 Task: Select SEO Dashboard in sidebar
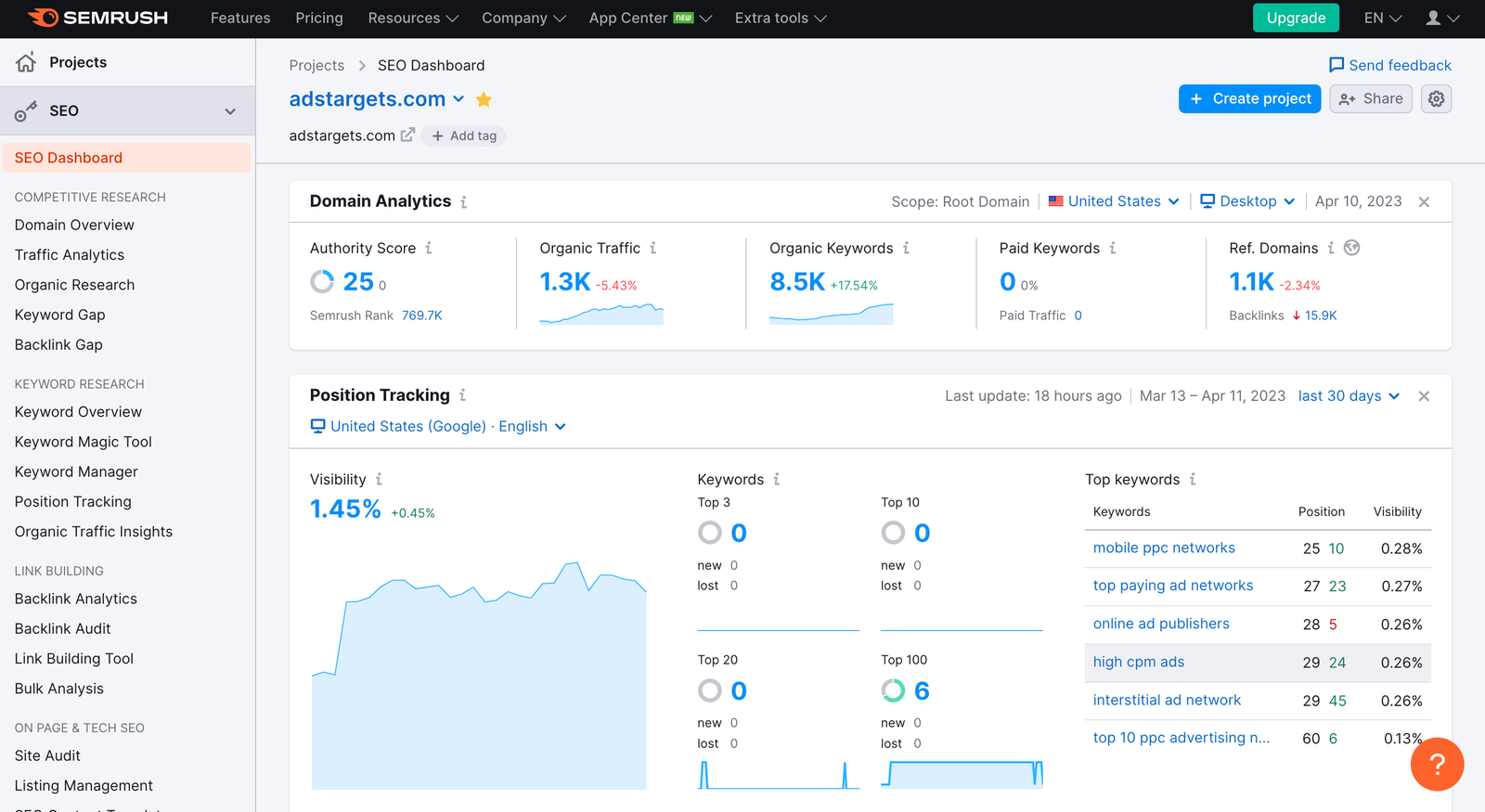pos(126,158)
